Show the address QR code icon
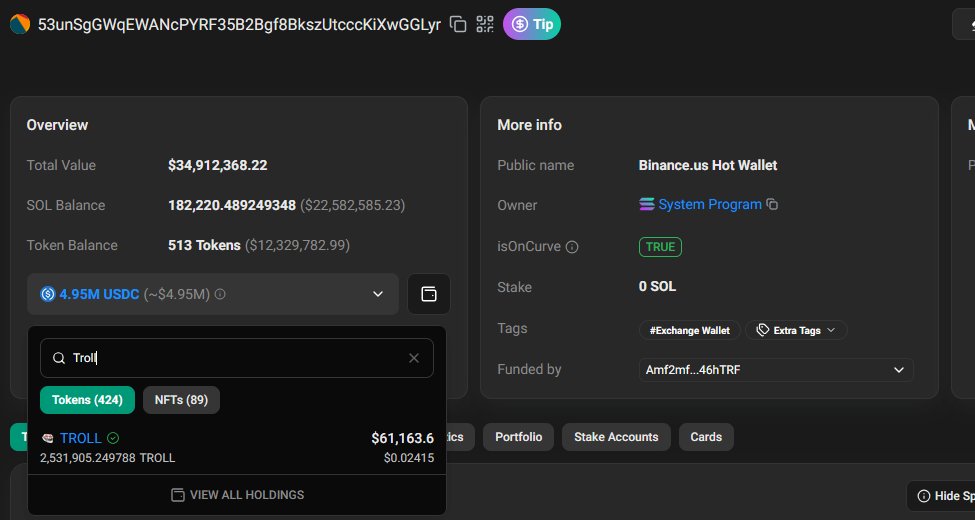The width and height of the screenshot is (975, 520). 485,24
